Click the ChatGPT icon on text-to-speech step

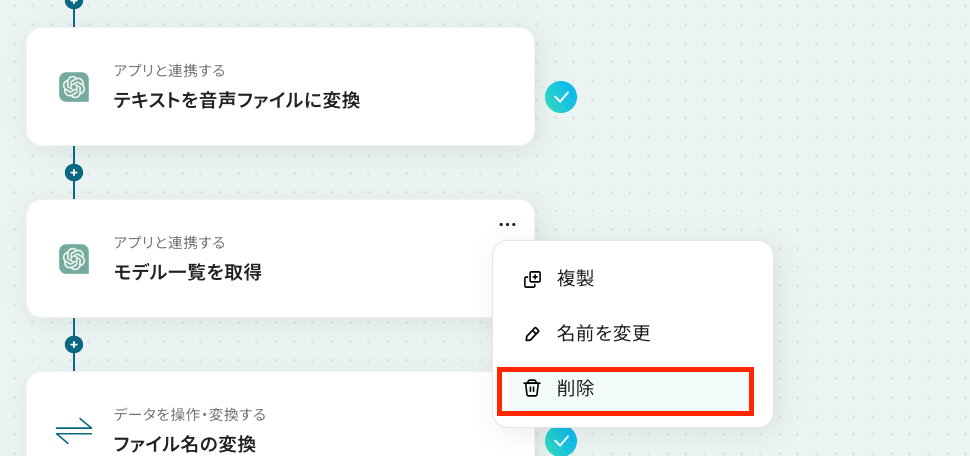pyautogui.click(x=74, y=87)
